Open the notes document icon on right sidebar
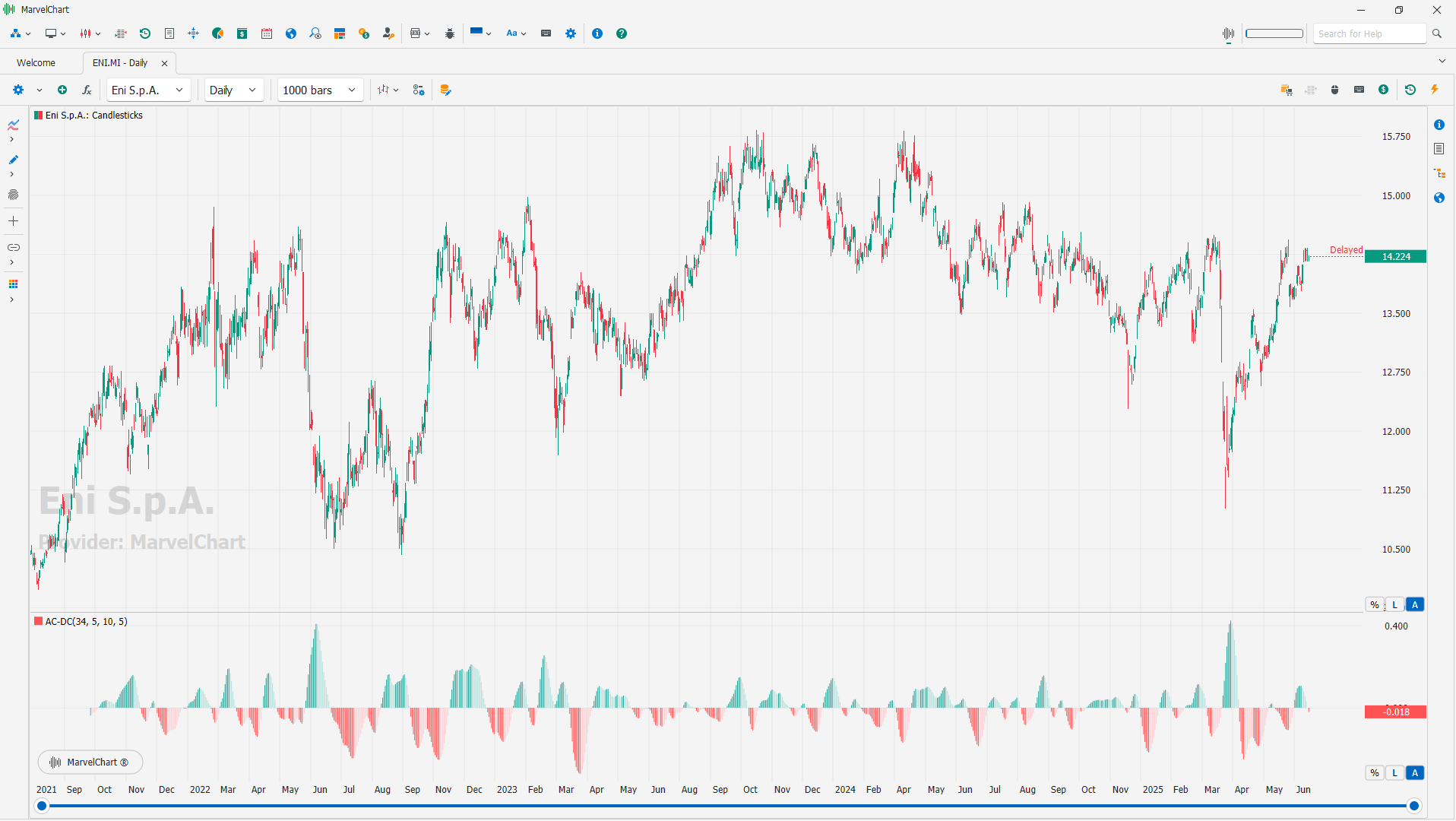1456x821 pixels. (1439, 149)
